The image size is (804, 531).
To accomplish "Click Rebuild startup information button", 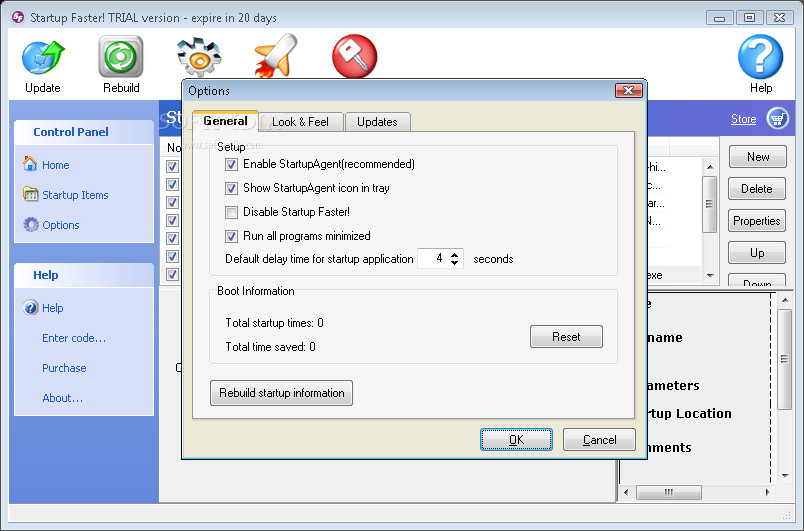I will [x=282, y=393].
